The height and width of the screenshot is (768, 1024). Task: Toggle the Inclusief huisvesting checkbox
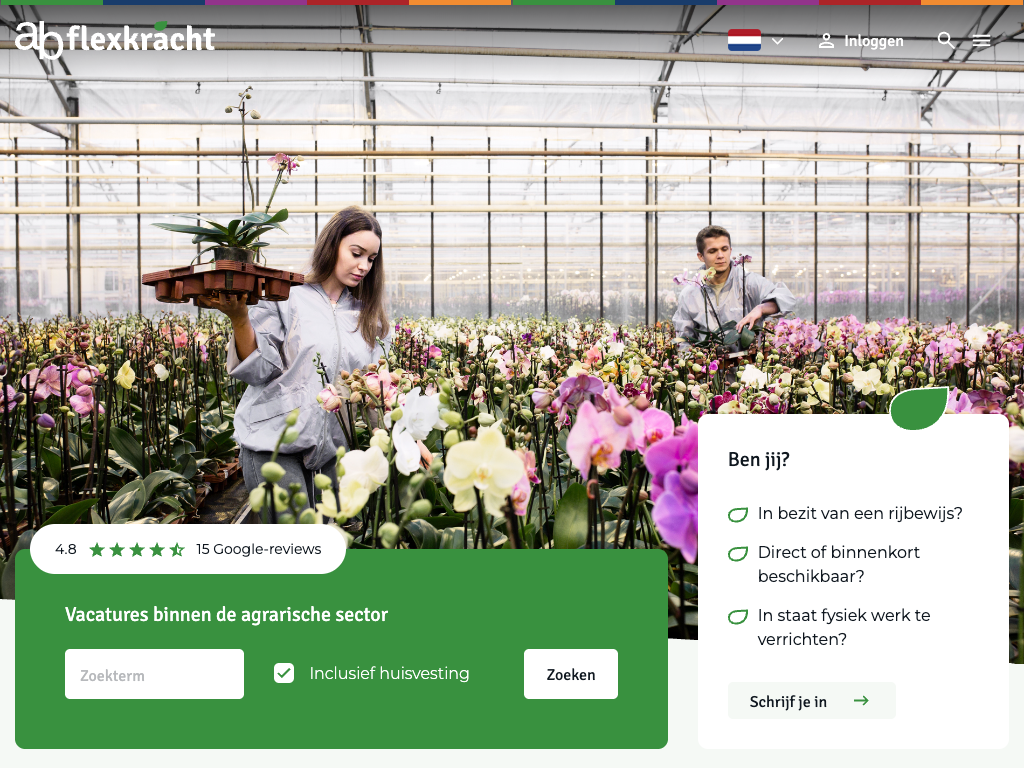284,673
